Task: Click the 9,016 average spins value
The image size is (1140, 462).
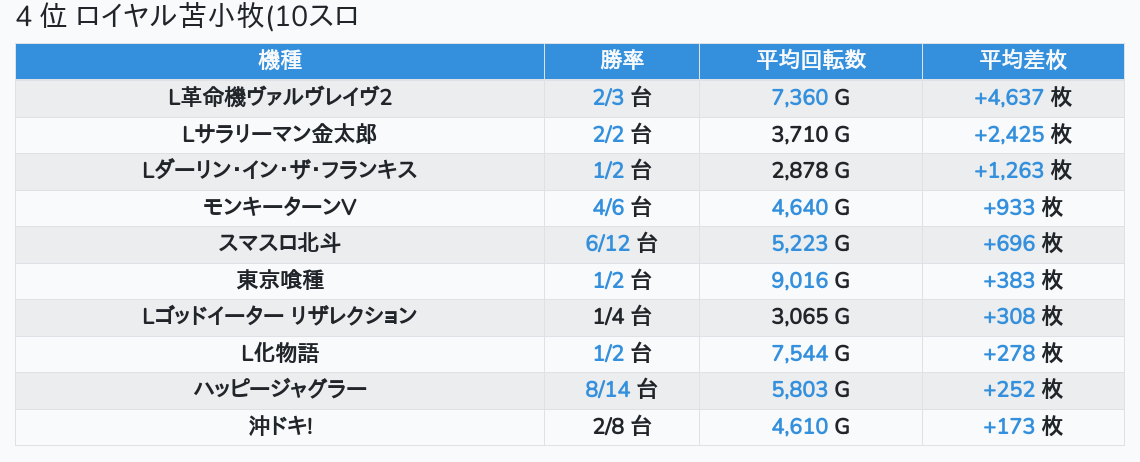Action: 799,280
